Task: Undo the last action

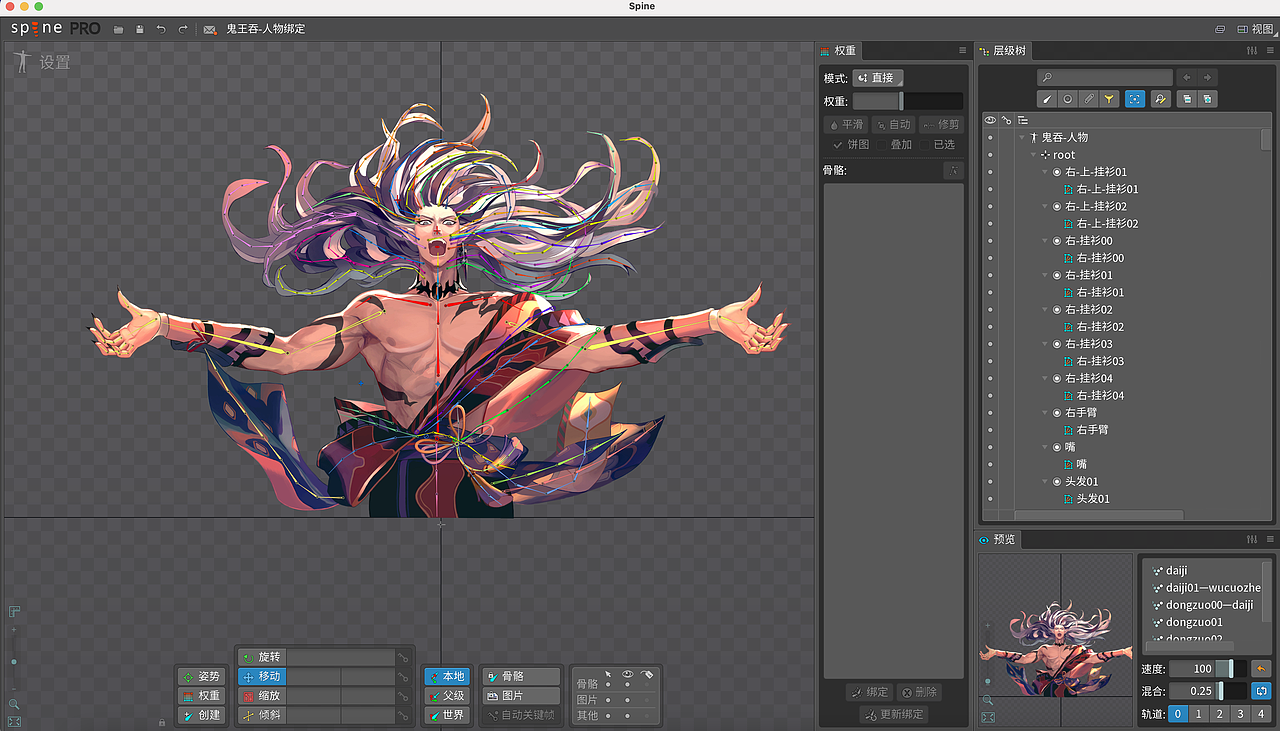Action: (x=161, y=30)
